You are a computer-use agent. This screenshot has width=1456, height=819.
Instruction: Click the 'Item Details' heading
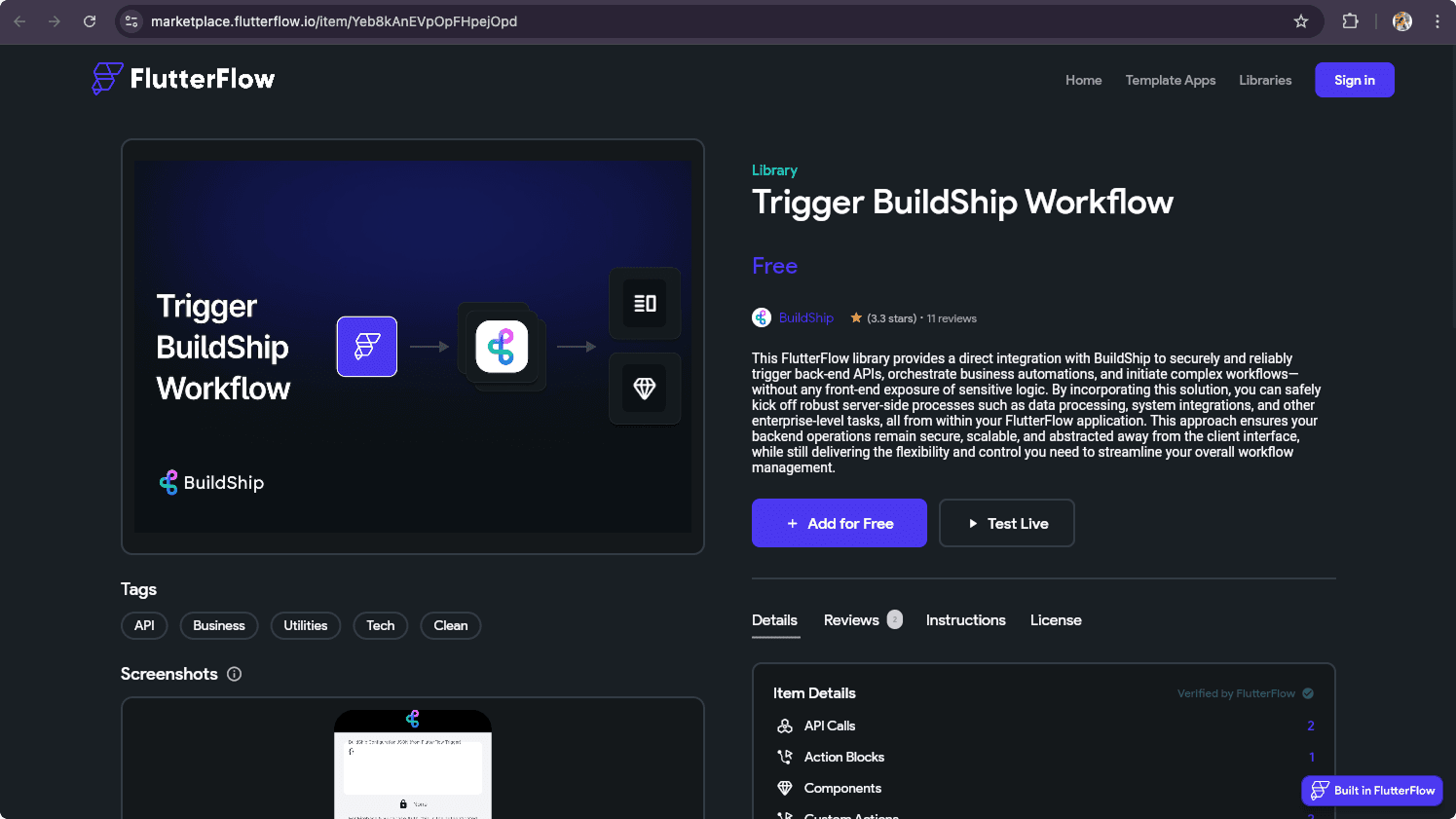point(814,693)
